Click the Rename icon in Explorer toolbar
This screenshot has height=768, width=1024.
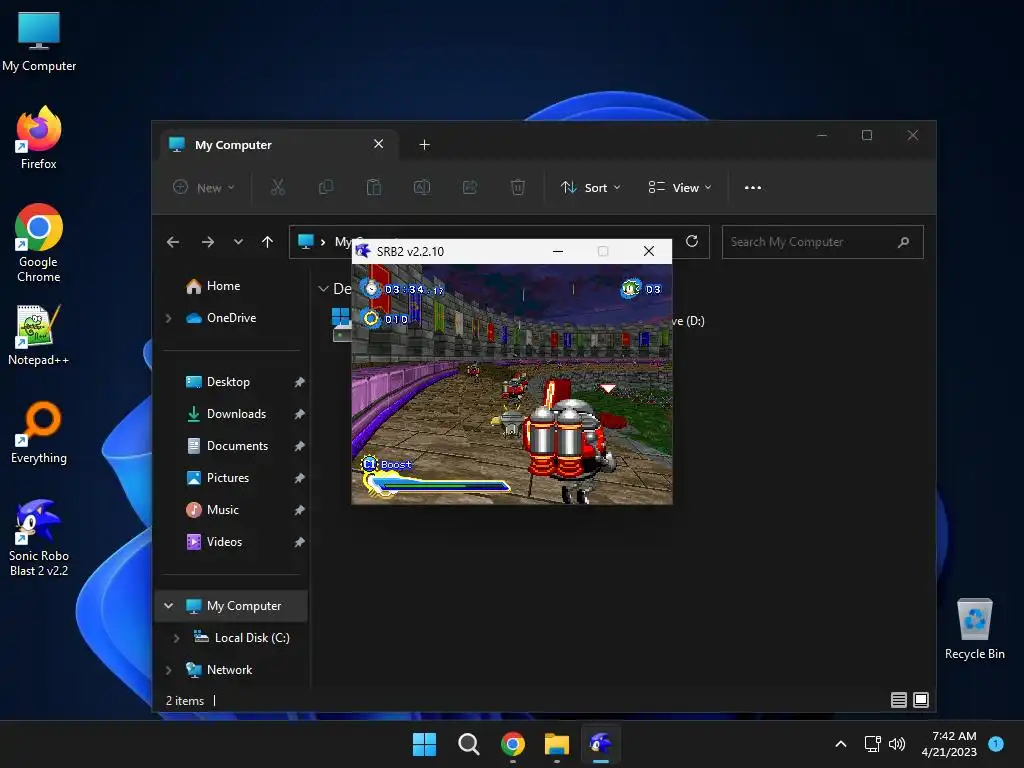click(422, 187)
